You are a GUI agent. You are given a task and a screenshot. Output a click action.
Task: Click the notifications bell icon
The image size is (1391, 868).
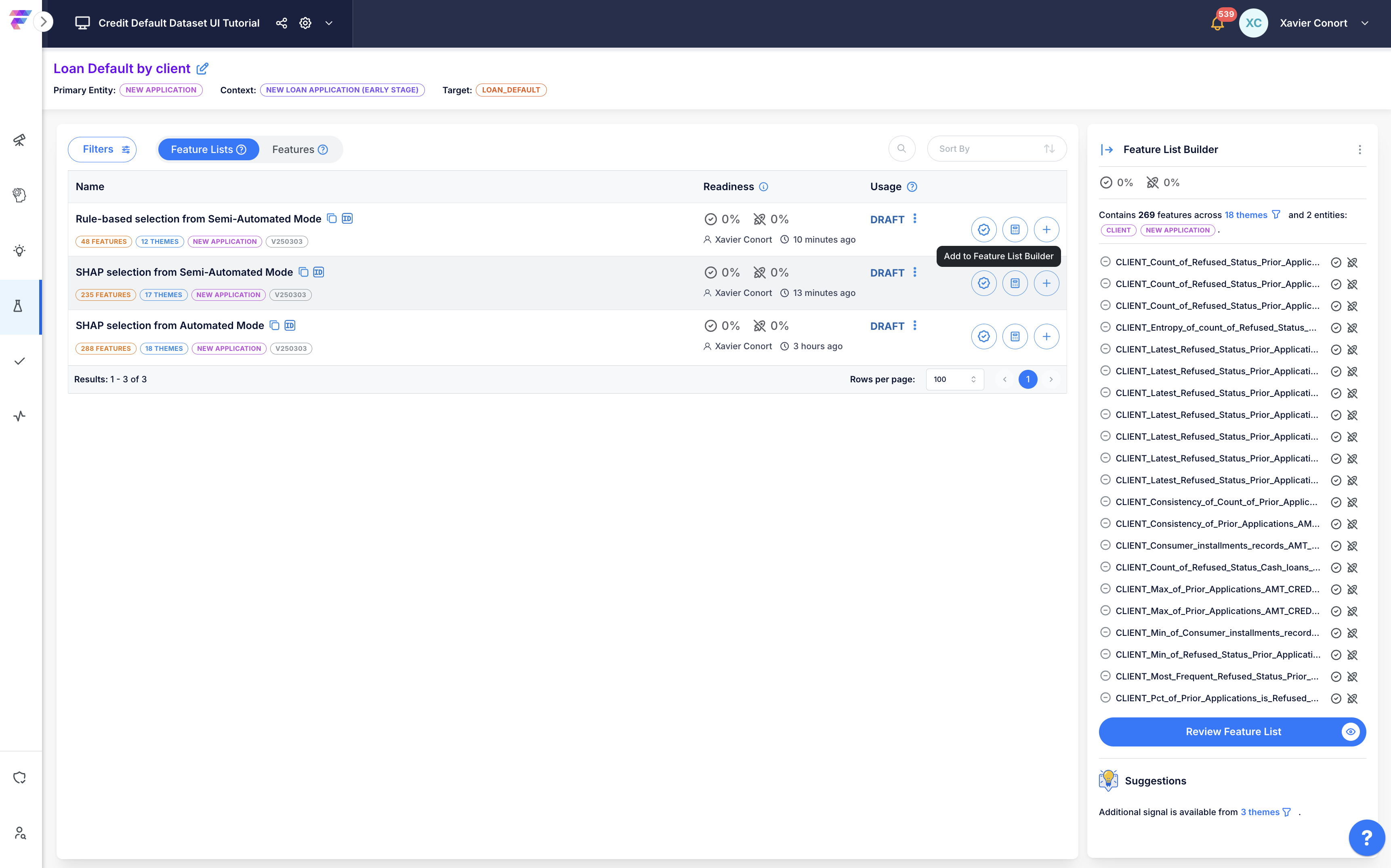click(x=1217, y=23)
